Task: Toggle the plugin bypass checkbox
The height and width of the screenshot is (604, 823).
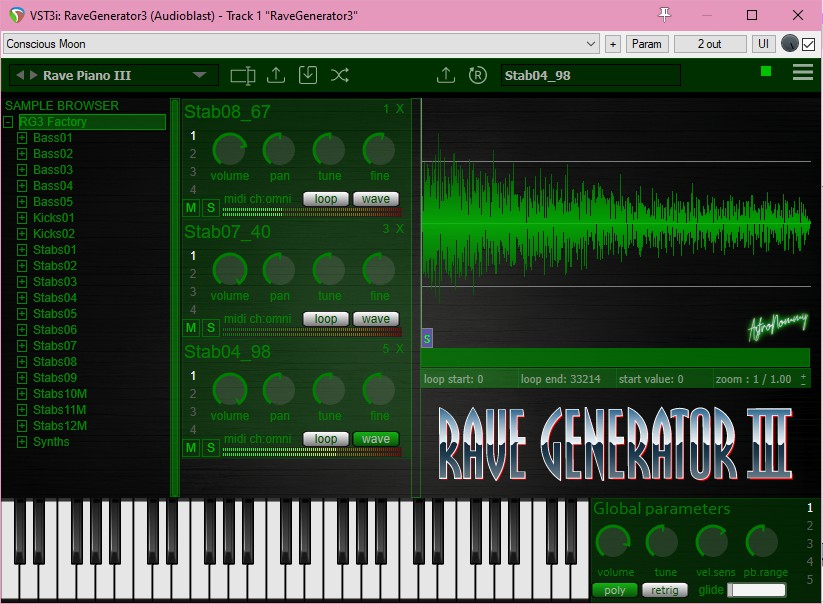Action: point(809,45)
